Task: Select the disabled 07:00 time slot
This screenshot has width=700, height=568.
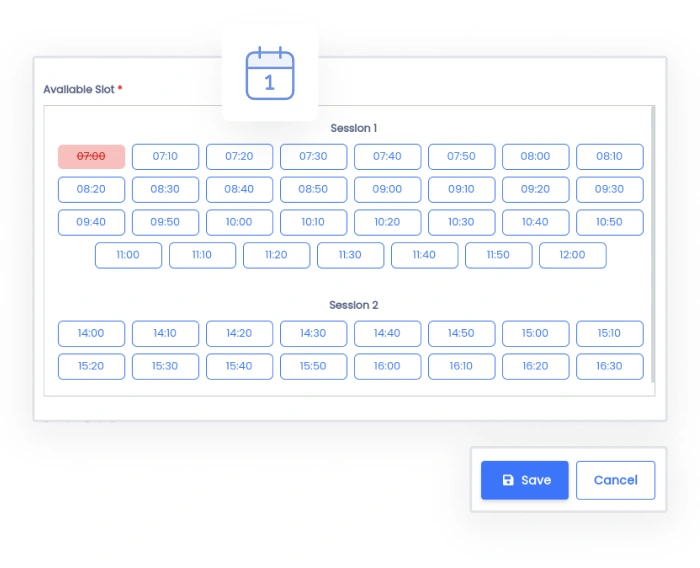Action: pyautogui.click(x=91, y=157)
